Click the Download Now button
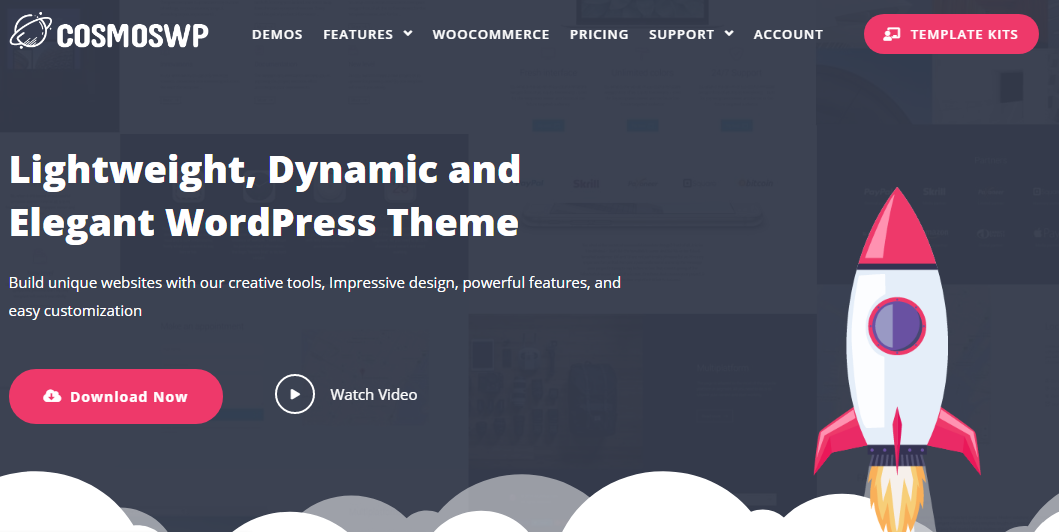Image resolution: width=1059 pixels, height=532 pixels. click(115, 396)
